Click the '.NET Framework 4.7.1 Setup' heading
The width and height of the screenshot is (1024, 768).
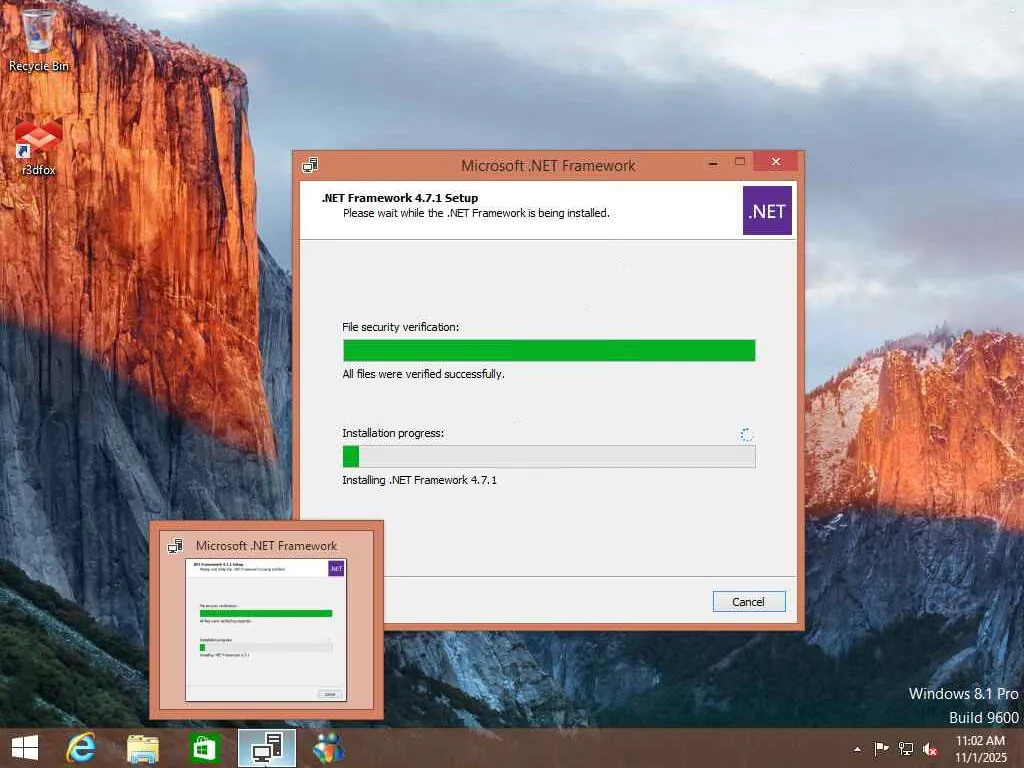tap(400, 198)
